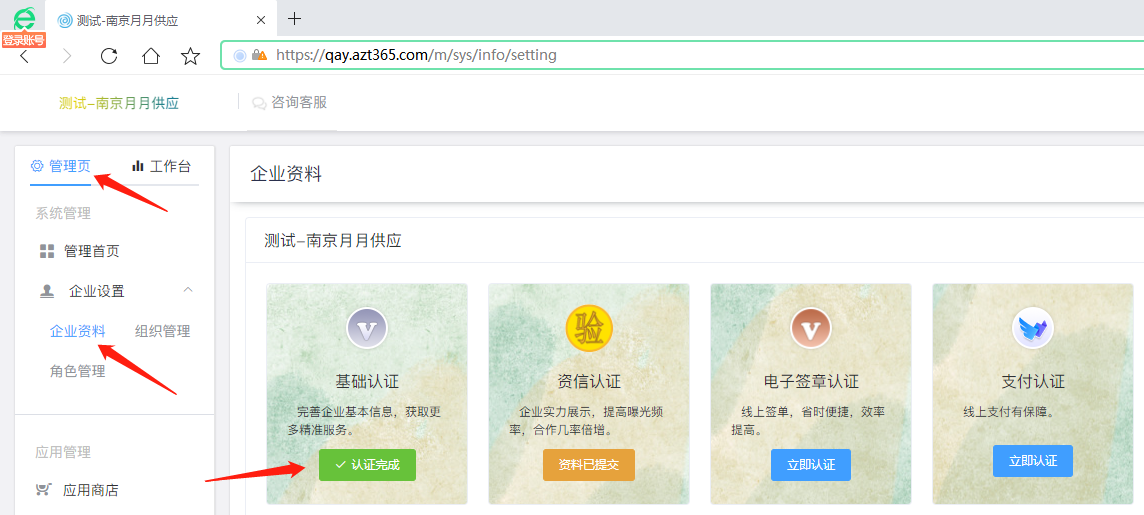Click the 支付认证 blue badge icon
Image resolution: width=1144 pixels, height=515 pixels.
(1033, 328)
